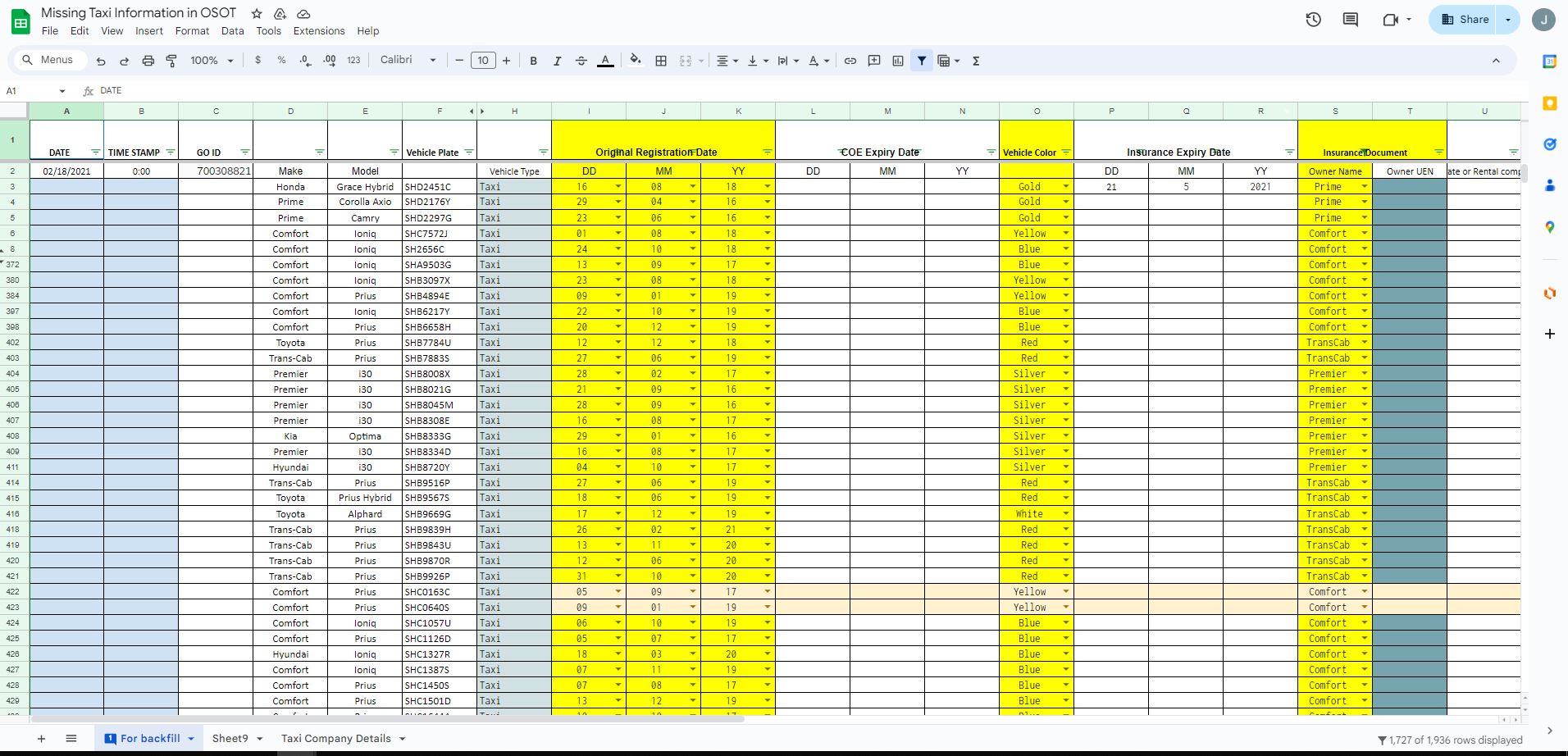Open Taxi Company Details tab menu arrow

tap(403, 739)
